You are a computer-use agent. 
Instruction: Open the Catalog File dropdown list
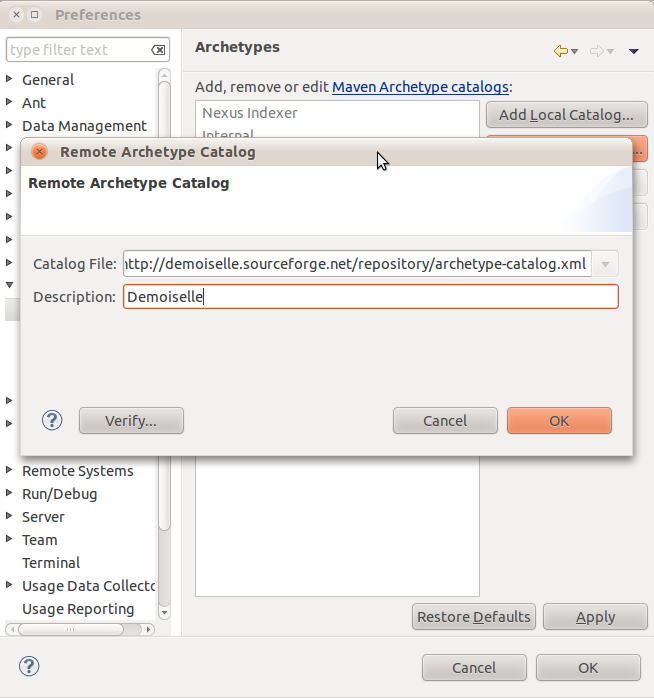point(605,264)
